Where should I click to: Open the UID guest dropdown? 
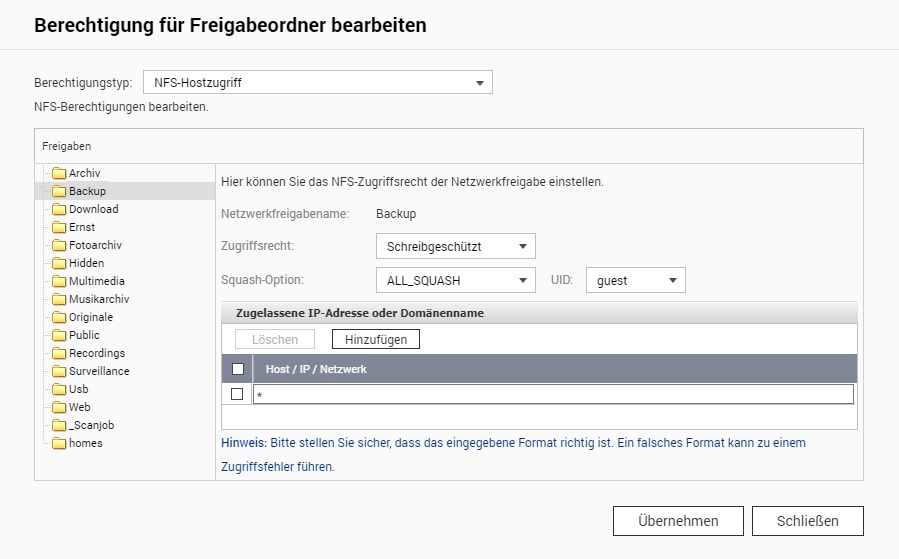(x=636, y=281)
